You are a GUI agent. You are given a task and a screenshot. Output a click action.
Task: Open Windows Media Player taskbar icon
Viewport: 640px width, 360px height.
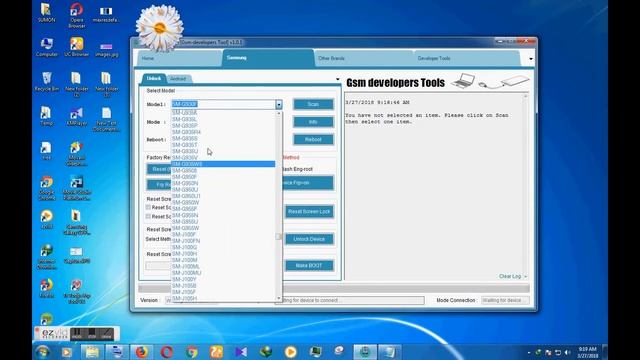[x=67, y=352]
